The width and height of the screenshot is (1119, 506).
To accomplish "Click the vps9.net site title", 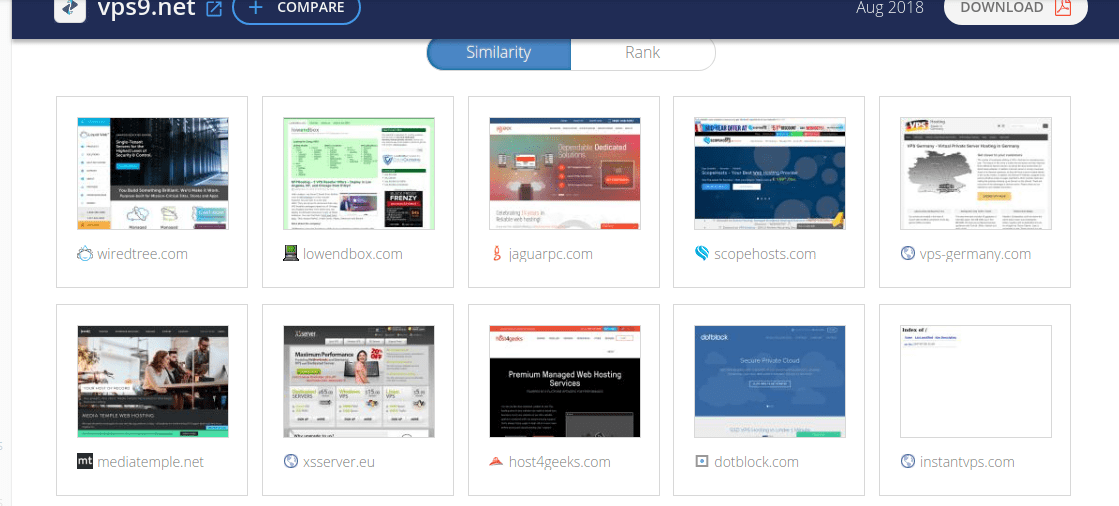I will 147,8.
